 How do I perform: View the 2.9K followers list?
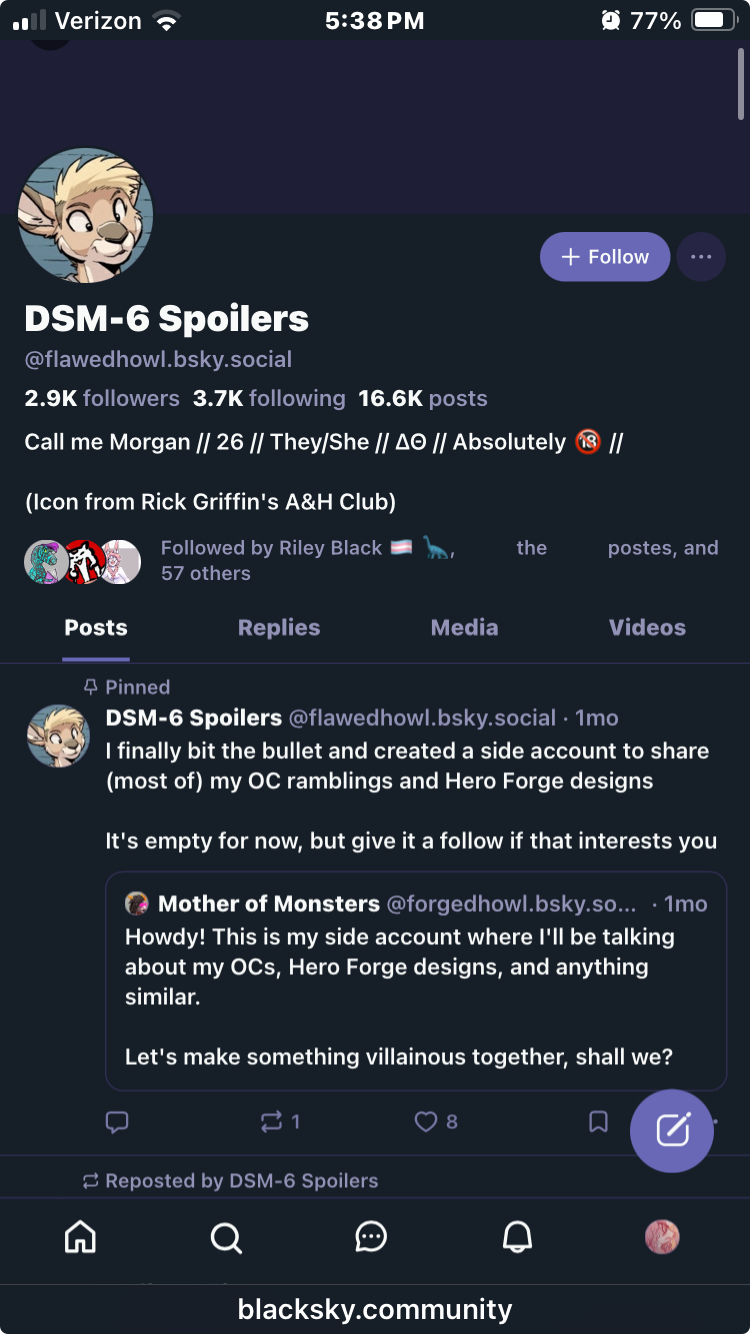coord(102,398)
